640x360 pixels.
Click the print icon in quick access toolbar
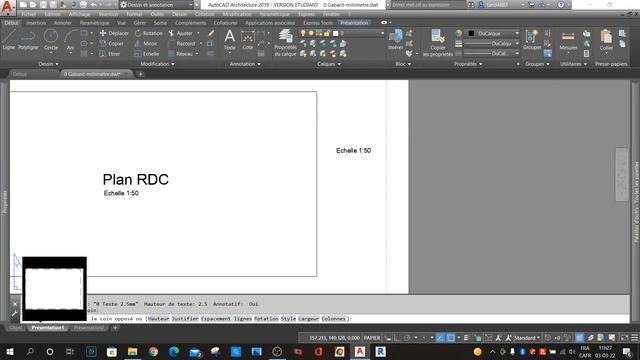[x=83, y=4]
